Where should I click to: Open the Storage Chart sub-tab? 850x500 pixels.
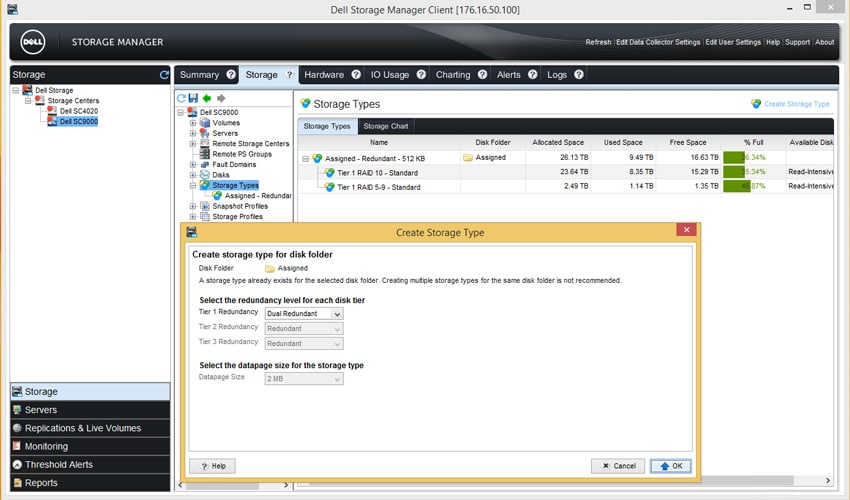click(385, 126)
